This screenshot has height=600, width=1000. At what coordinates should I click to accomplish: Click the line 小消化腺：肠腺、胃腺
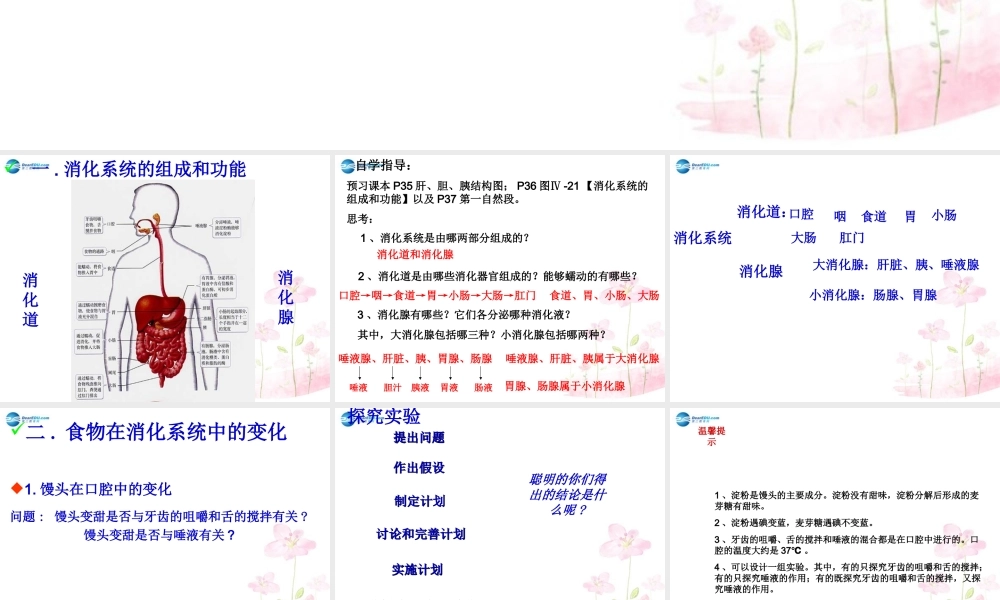(873, 295)
